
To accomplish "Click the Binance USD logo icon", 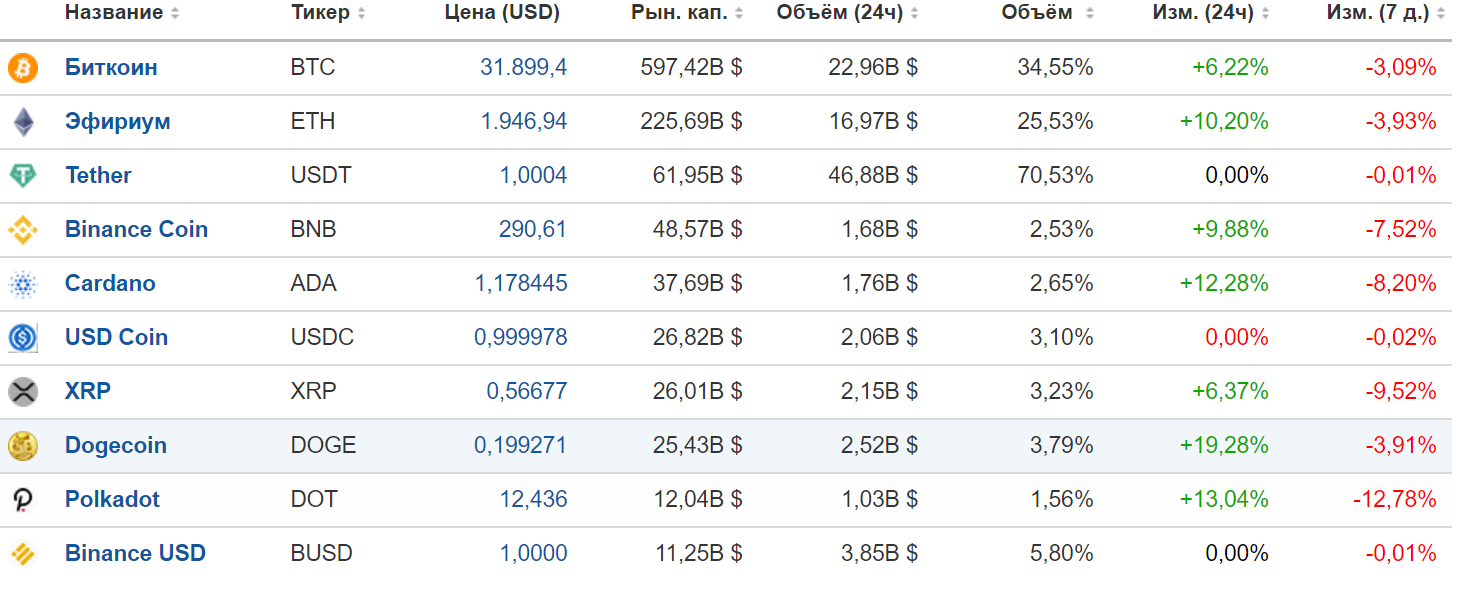I will (22, 554).
